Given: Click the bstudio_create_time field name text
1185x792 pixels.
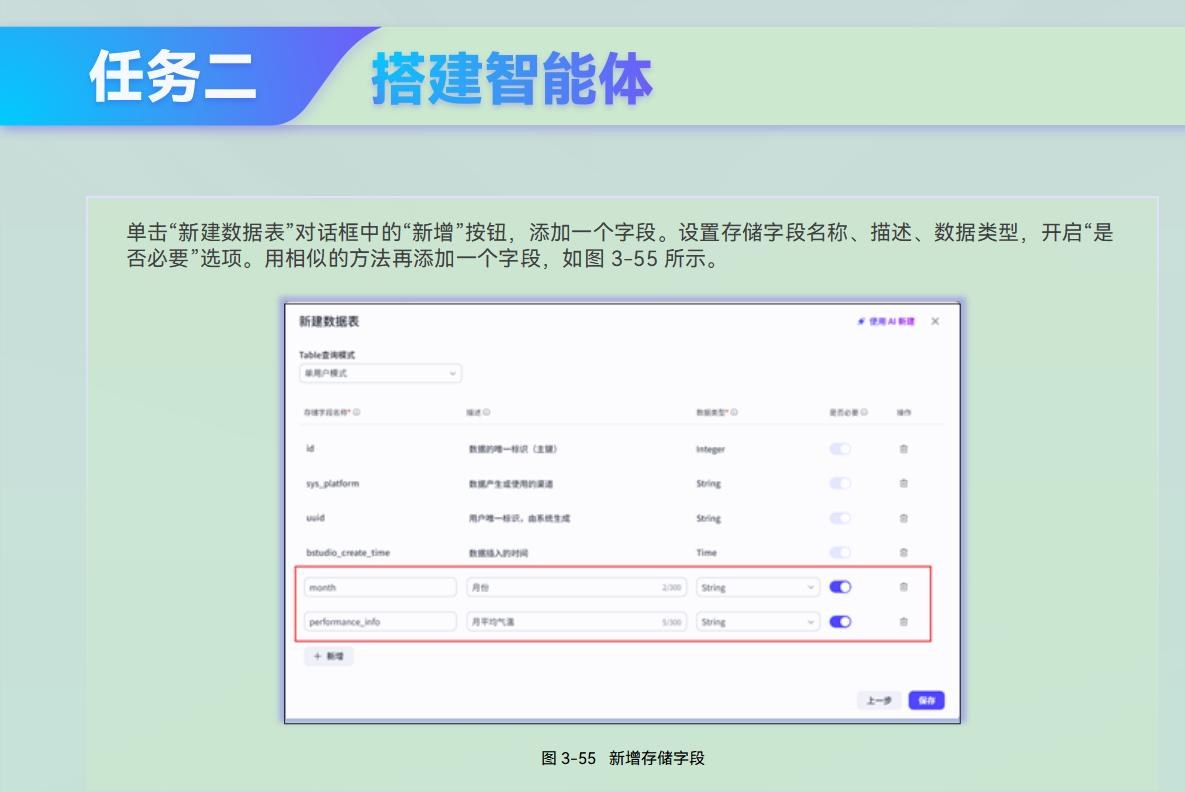Looking at the screenshot, I should point(348,552).
